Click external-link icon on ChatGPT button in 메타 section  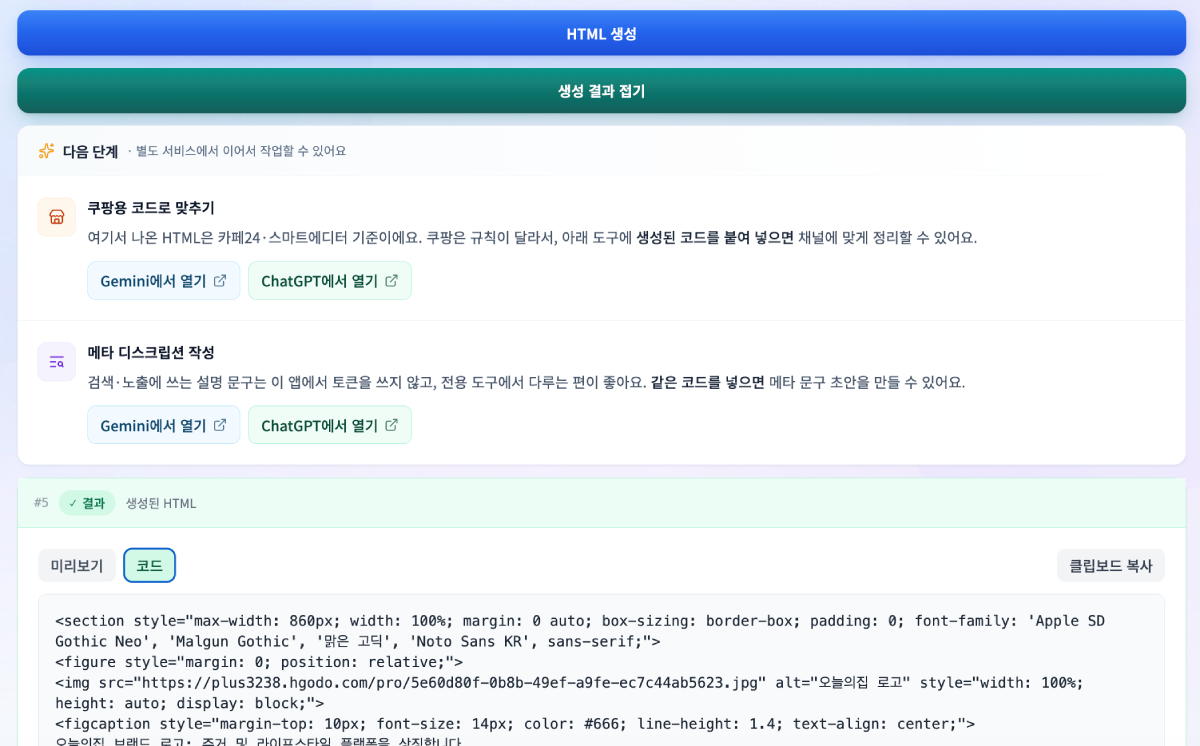click(x=392, y=426)
